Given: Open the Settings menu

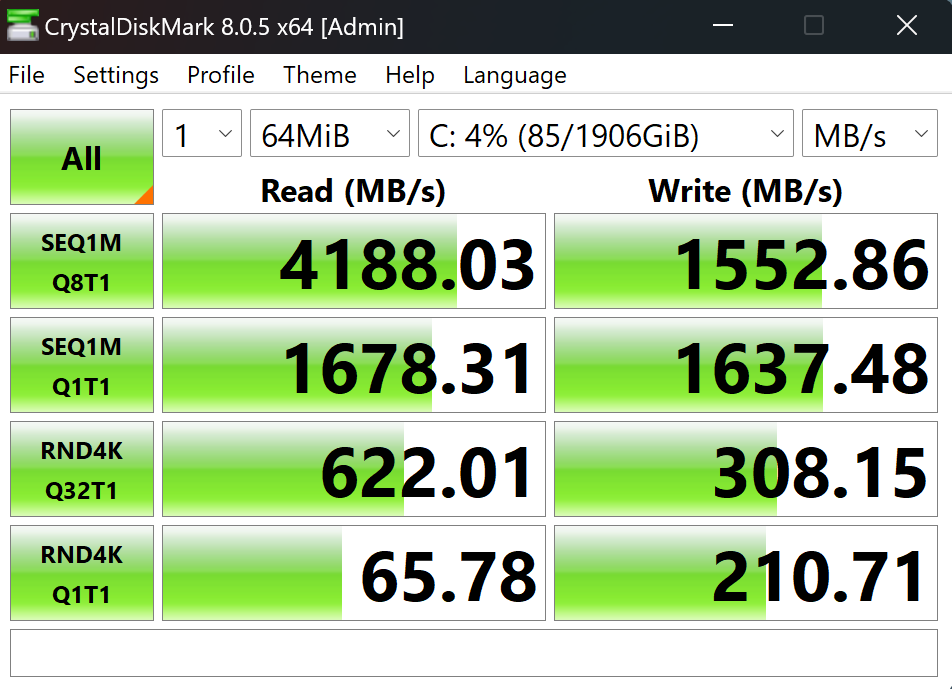Looking at the screenshot, I should [116, 75].
